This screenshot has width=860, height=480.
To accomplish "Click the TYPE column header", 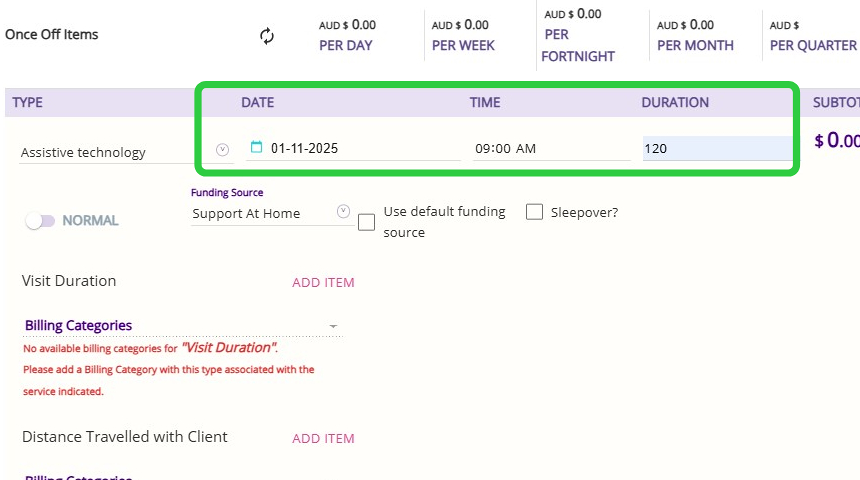I will pos(27,102).
